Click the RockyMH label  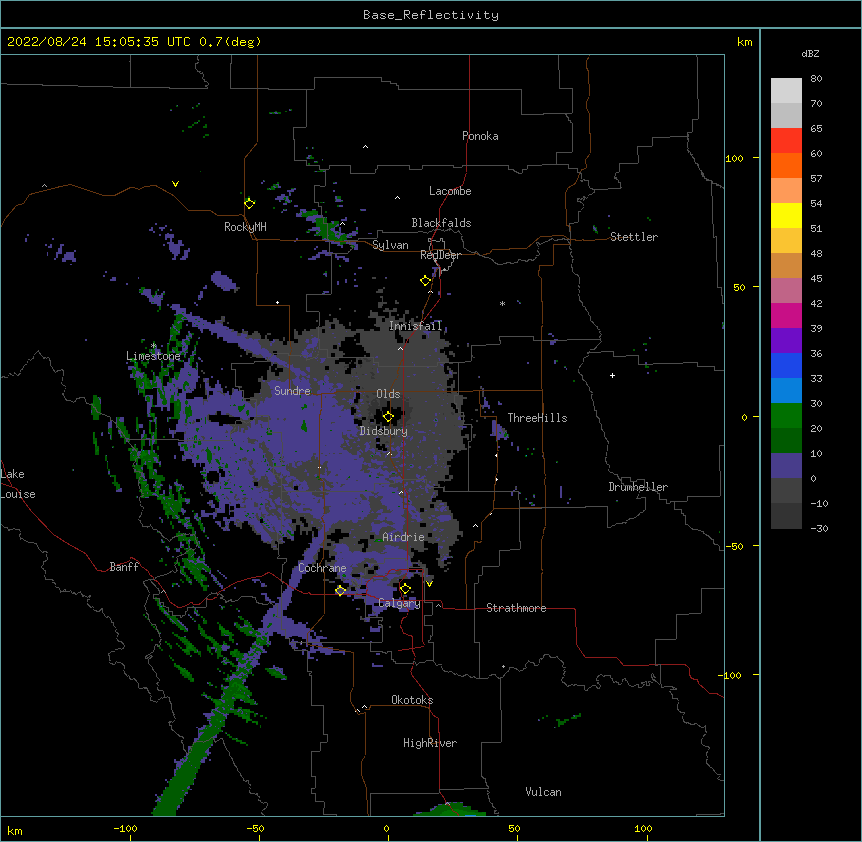[245, 227]
